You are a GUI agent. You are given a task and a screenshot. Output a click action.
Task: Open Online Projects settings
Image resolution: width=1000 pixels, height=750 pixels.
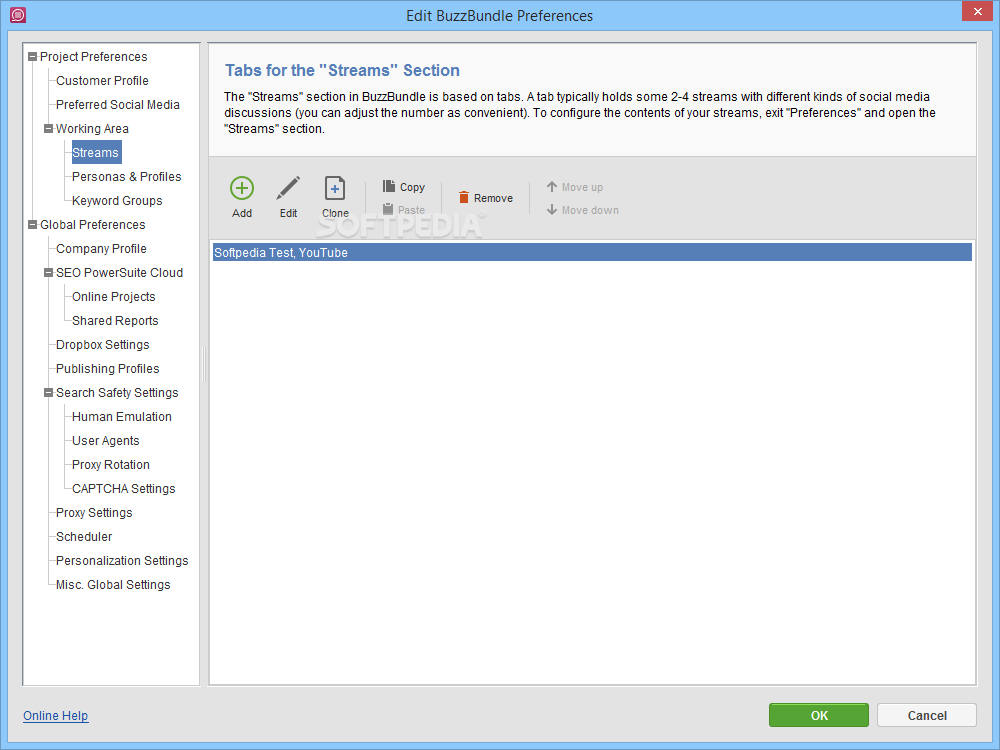pyautogui.click(x=114, y=297)
